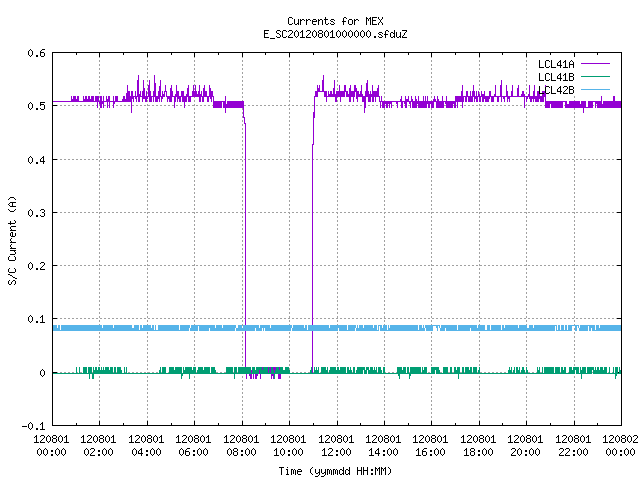Click the green LCL41B legend line sample
This screenshot has height=480, width=640.
(595, 76)
